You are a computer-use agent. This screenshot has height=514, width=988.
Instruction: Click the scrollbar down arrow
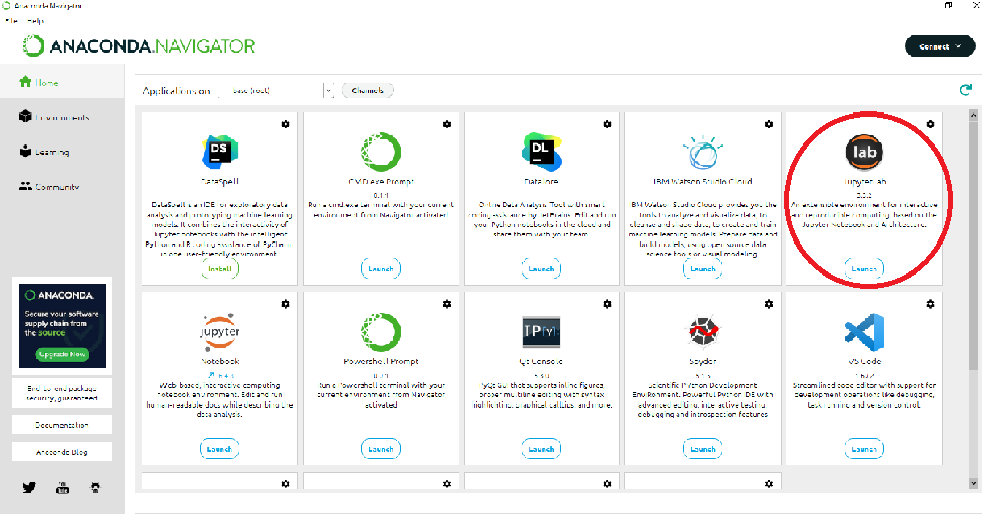coord(973,483)
